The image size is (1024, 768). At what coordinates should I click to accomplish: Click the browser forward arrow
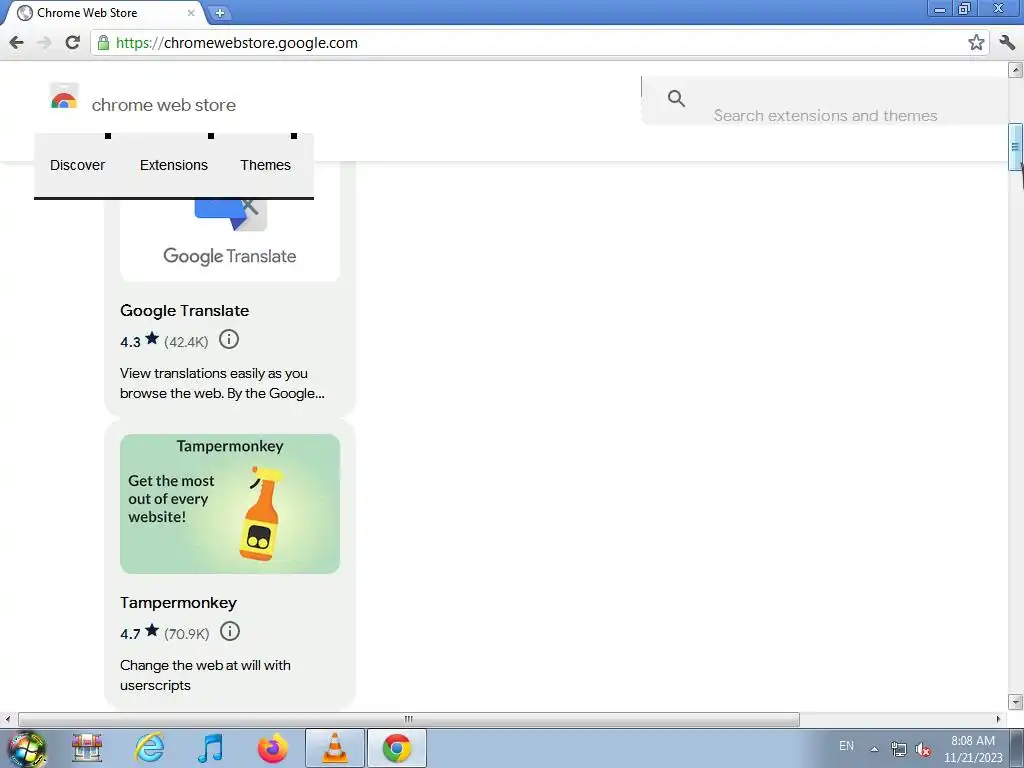coord(44,43)
